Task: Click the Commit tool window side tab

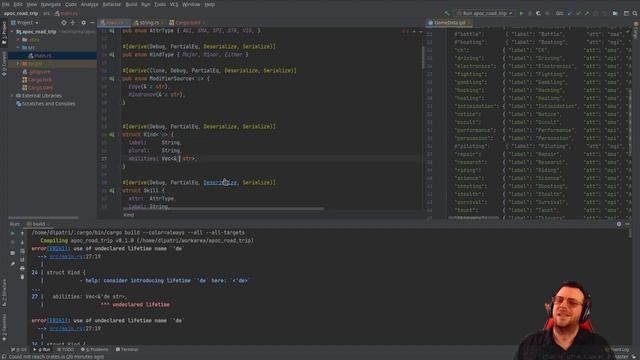Action: [4, 64]
